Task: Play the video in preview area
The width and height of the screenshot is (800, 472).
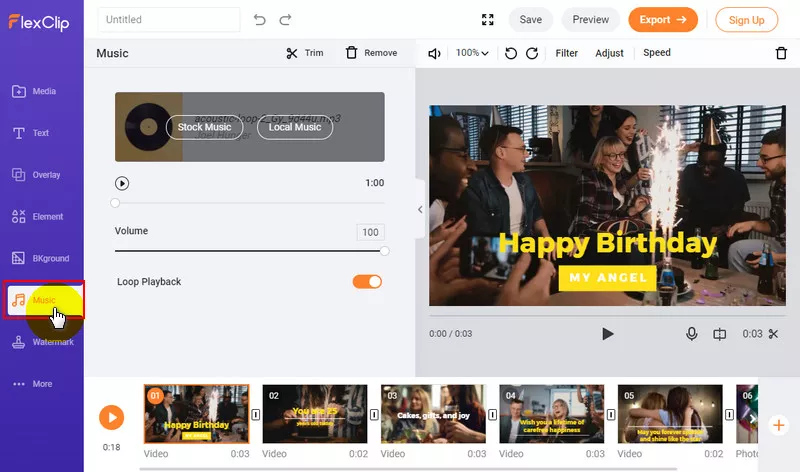Action: click(x=607, y=334)
